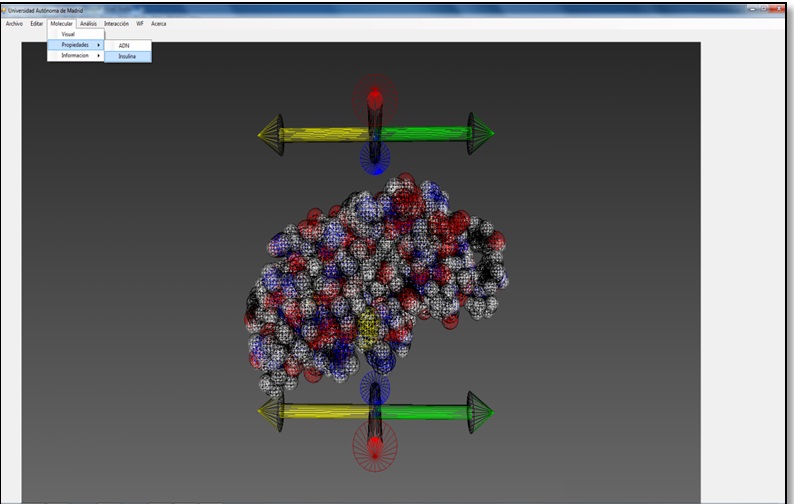The image size is (794, 504).
Task: Click the lower gizmo's green right arrow
Action: tap(436, 412)
